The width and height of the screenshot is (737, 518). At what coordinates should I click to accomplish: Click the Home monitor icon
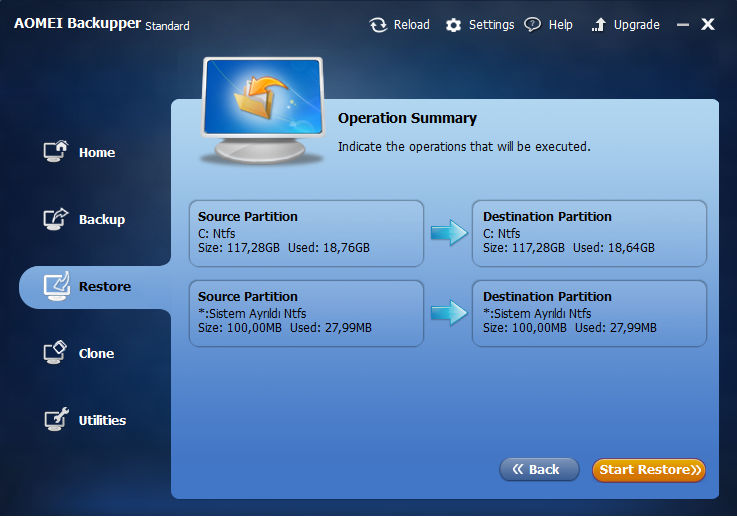tap(56, 151)
